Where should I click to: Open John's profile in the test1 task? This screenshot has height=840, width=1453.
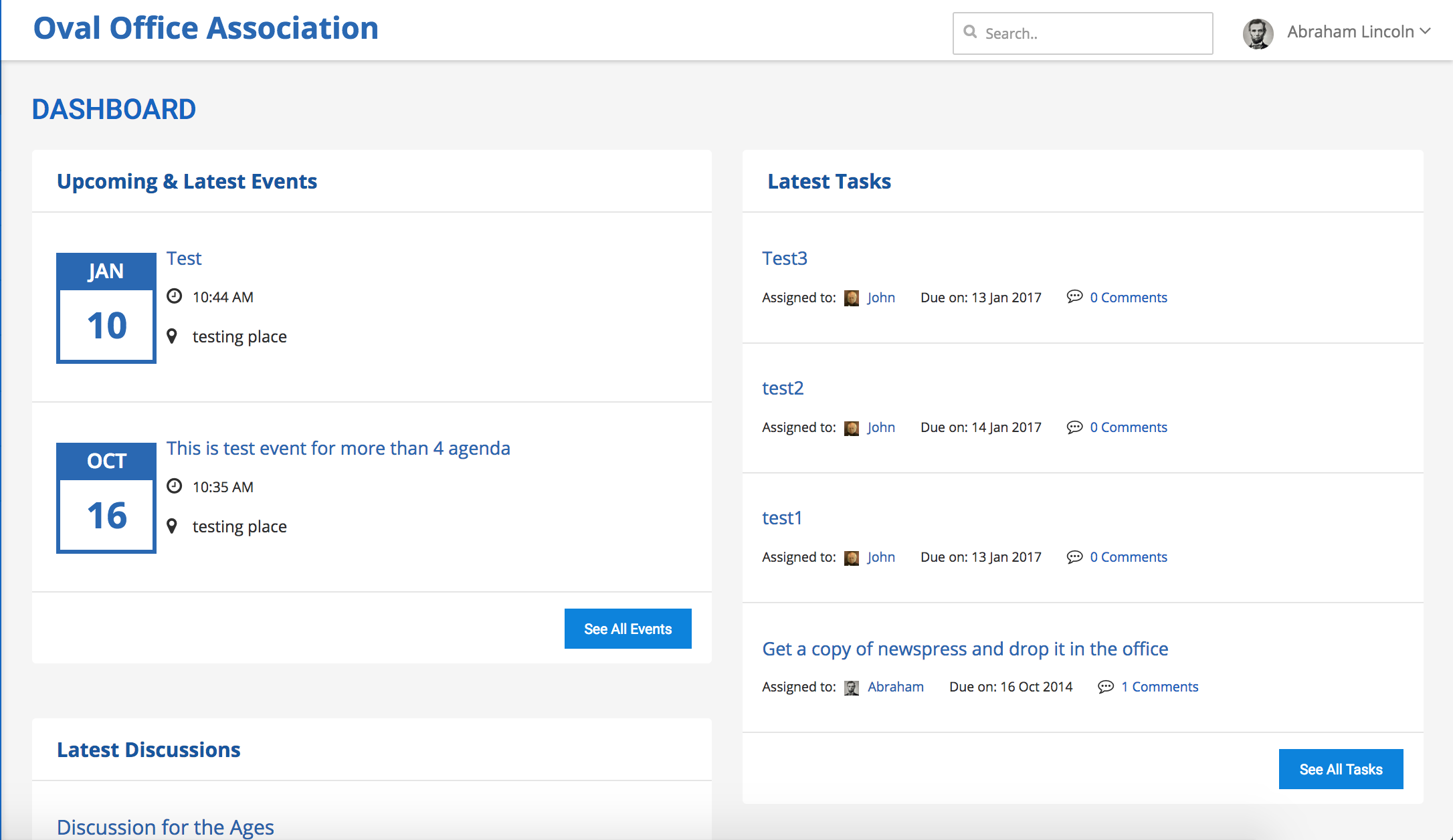click(x=881, y=557)
